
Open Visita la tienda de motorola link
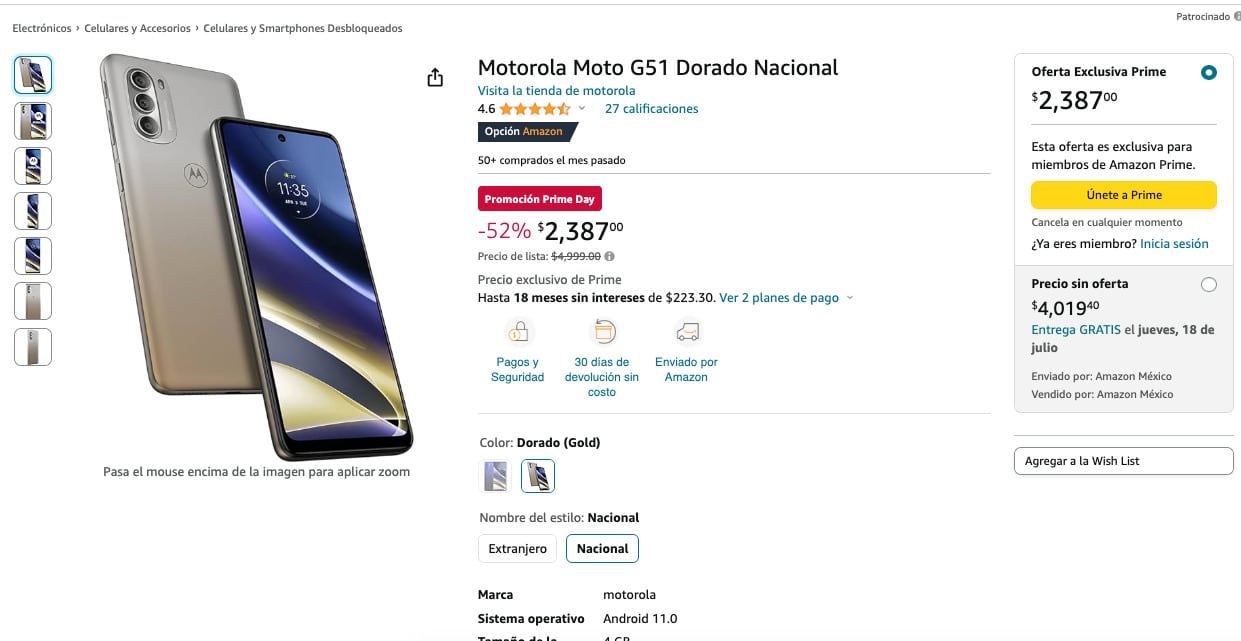pos(556,91)
